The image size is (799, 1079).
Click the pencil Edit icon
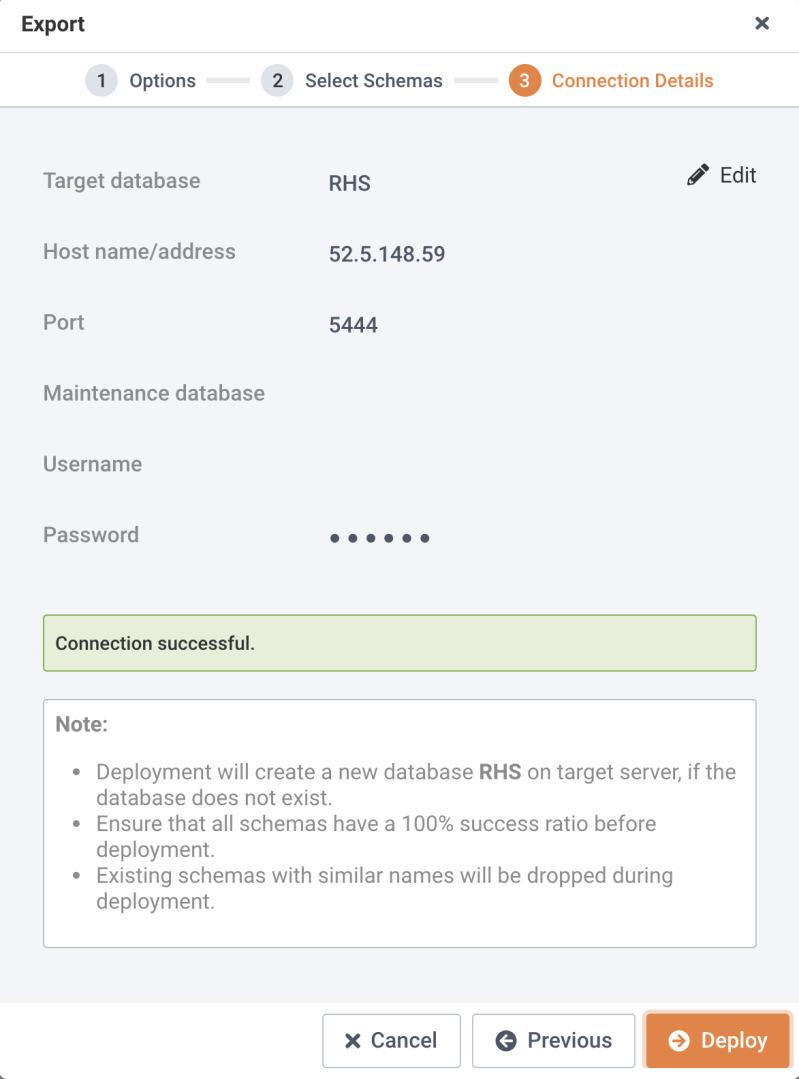[x=697, y=175]
